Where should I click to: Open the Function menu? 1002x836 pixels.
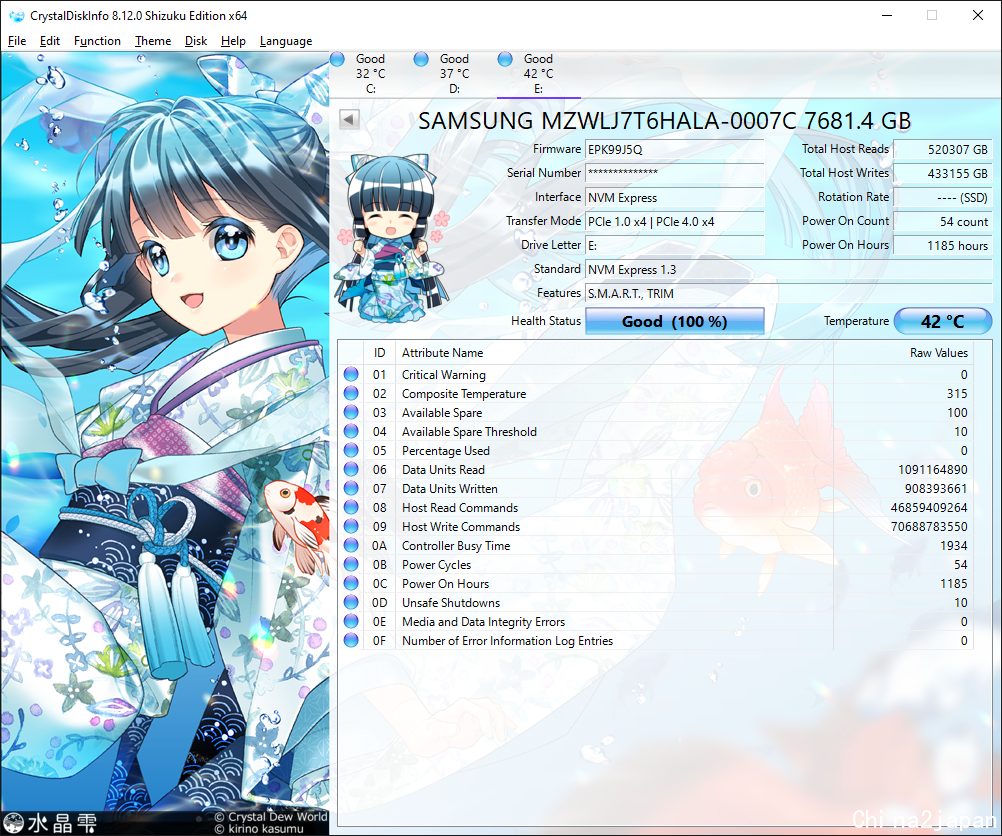[x=97, y=41]
